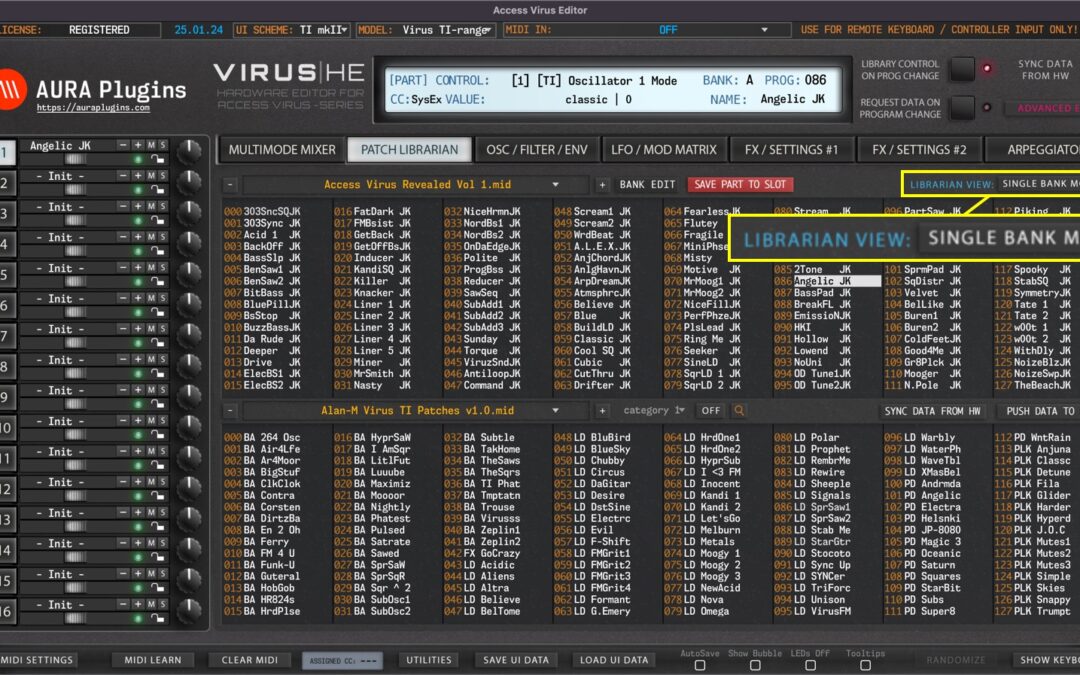Screen dimensions: 1080x675
Task: Solo part 2 with its S button
Action: coord(163,175)
